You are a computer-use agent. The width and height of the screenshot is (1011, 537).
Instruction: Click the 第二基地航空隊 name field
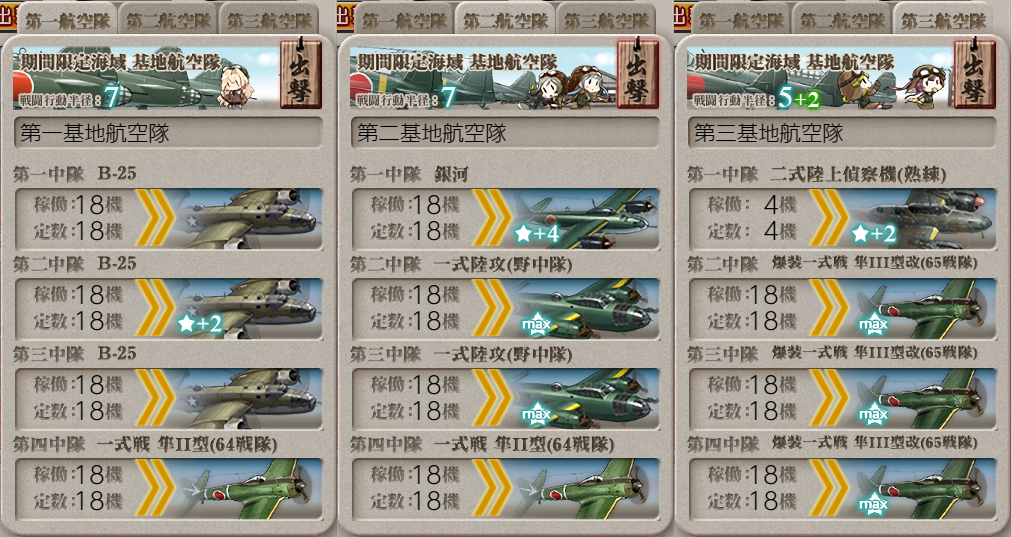tap(505, 133)
